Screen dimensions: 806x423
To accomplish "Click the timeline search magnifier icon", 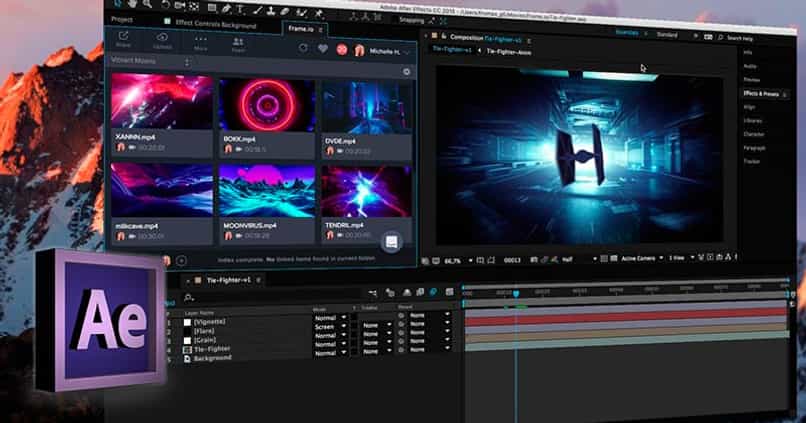I will click(x=189, y=297).
